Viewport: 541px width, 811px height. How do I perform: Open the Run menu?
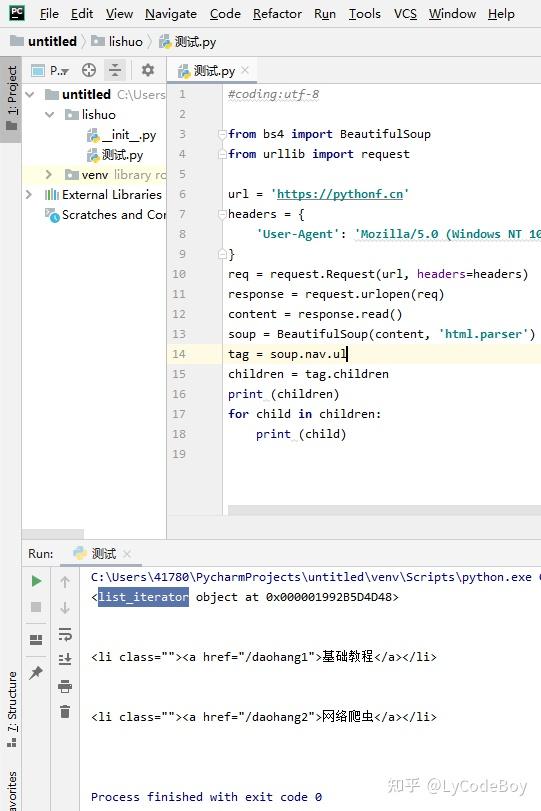coord(325,13)
